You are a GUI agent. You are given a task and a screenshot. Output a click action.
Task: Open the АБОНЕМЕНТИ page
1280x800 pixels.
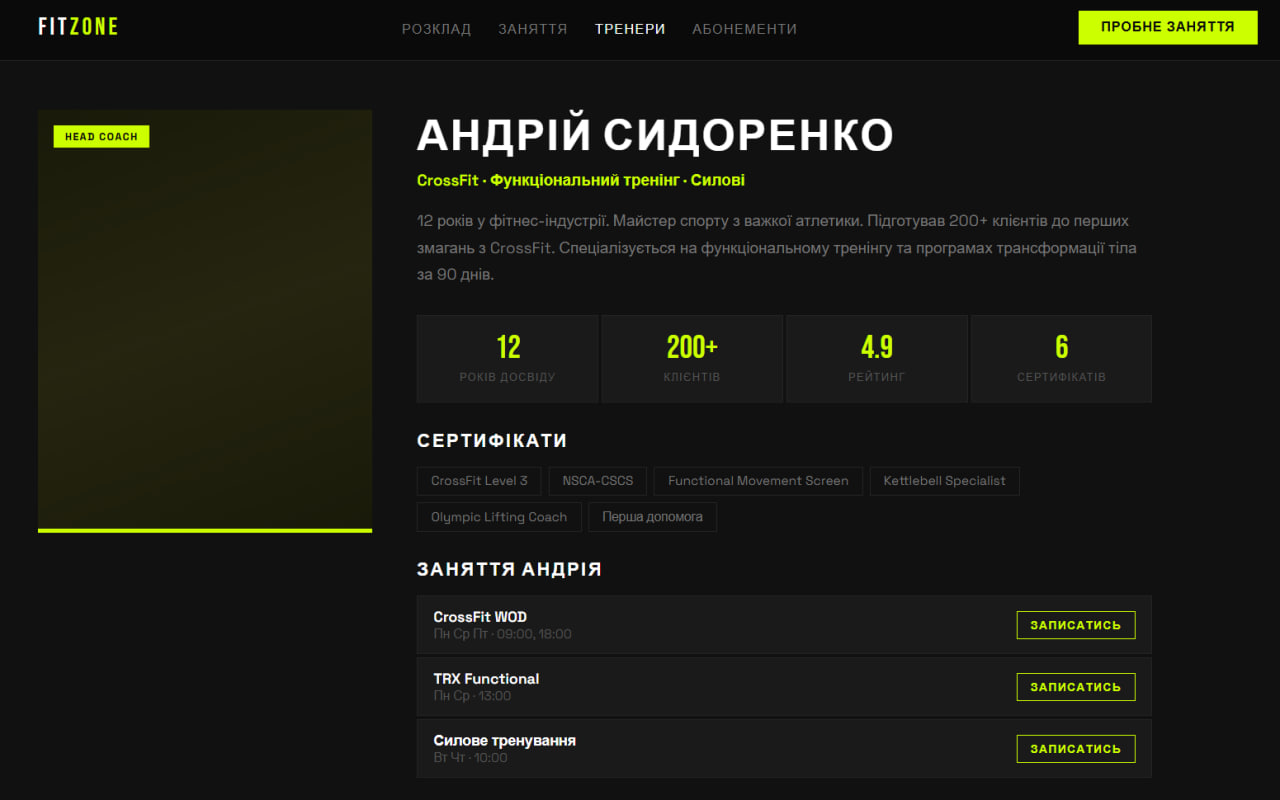pos(744,29)
